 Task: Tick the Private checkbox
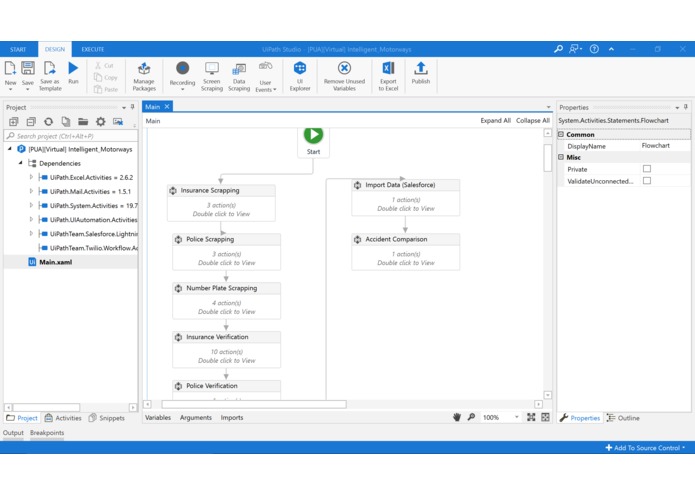pyautogui.click(x=647, y=169)
